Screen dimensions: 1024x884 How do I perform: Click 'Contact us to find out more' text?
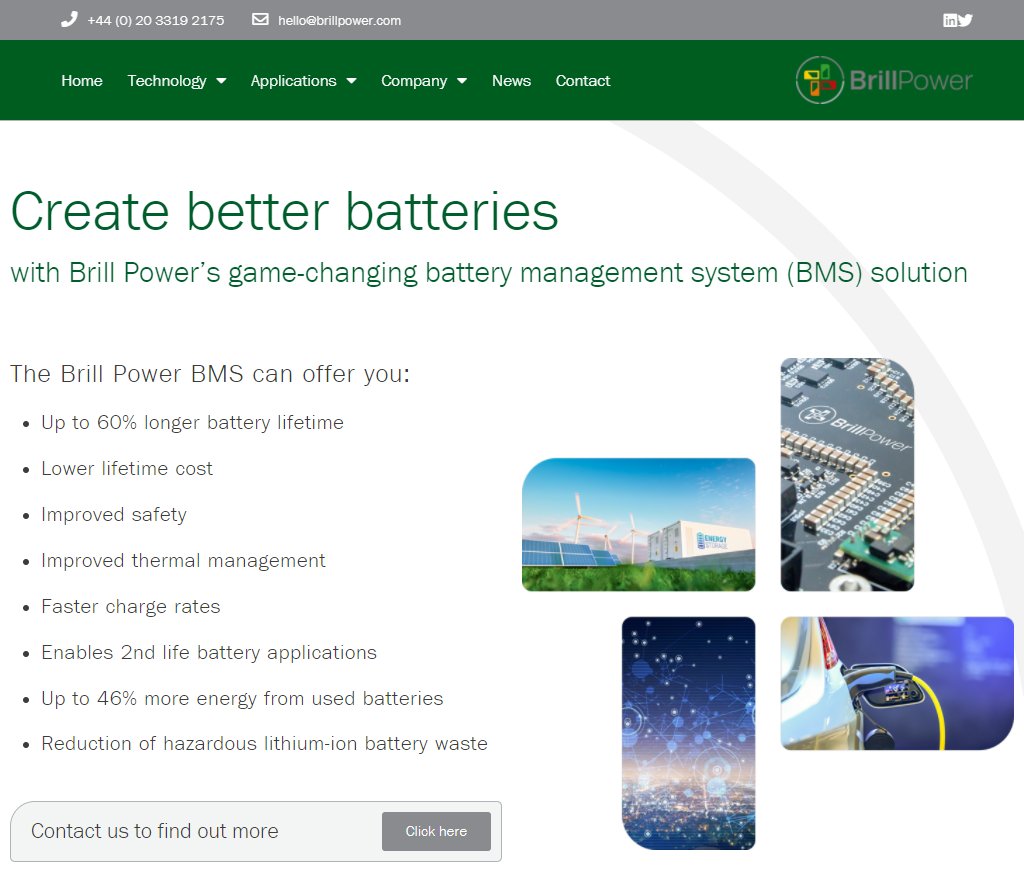tap(155, 830)
